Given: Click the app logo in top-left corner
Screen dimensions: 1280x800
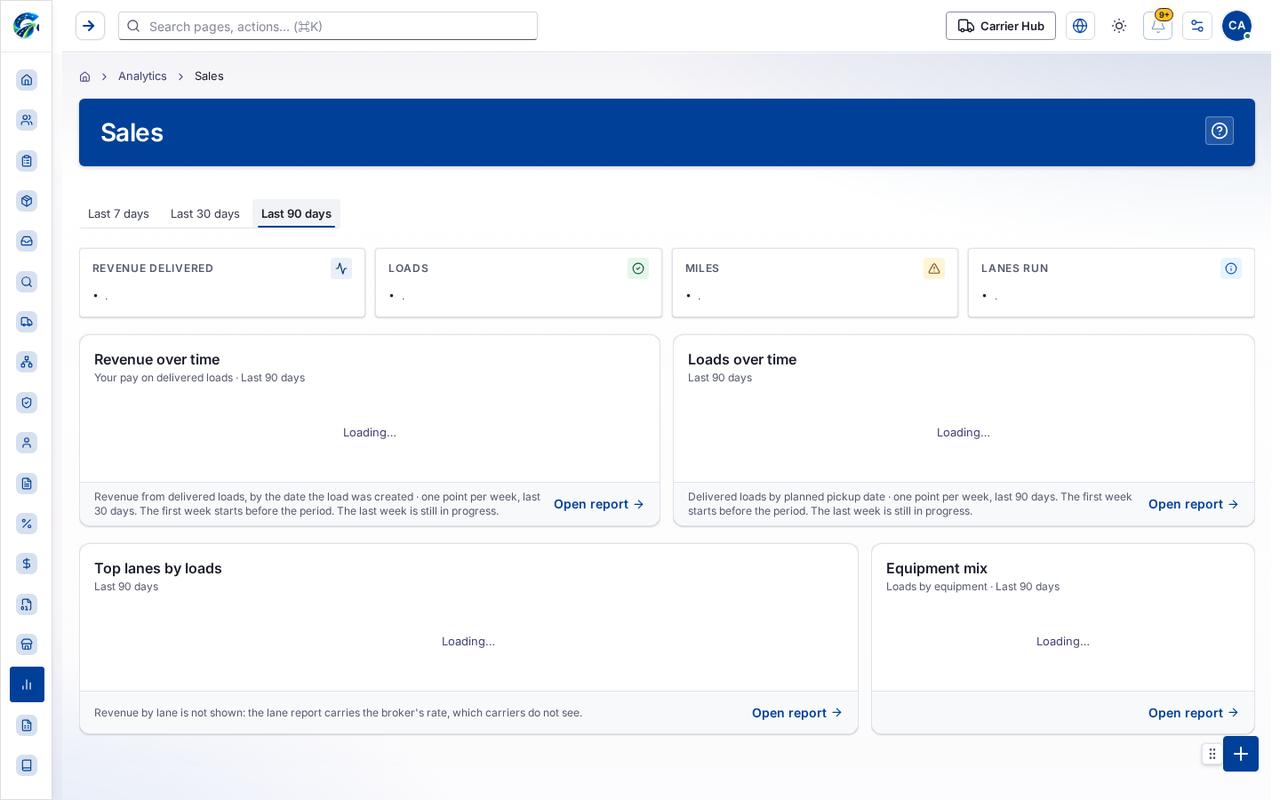Looking at the screenshot, I should [26, 26].
